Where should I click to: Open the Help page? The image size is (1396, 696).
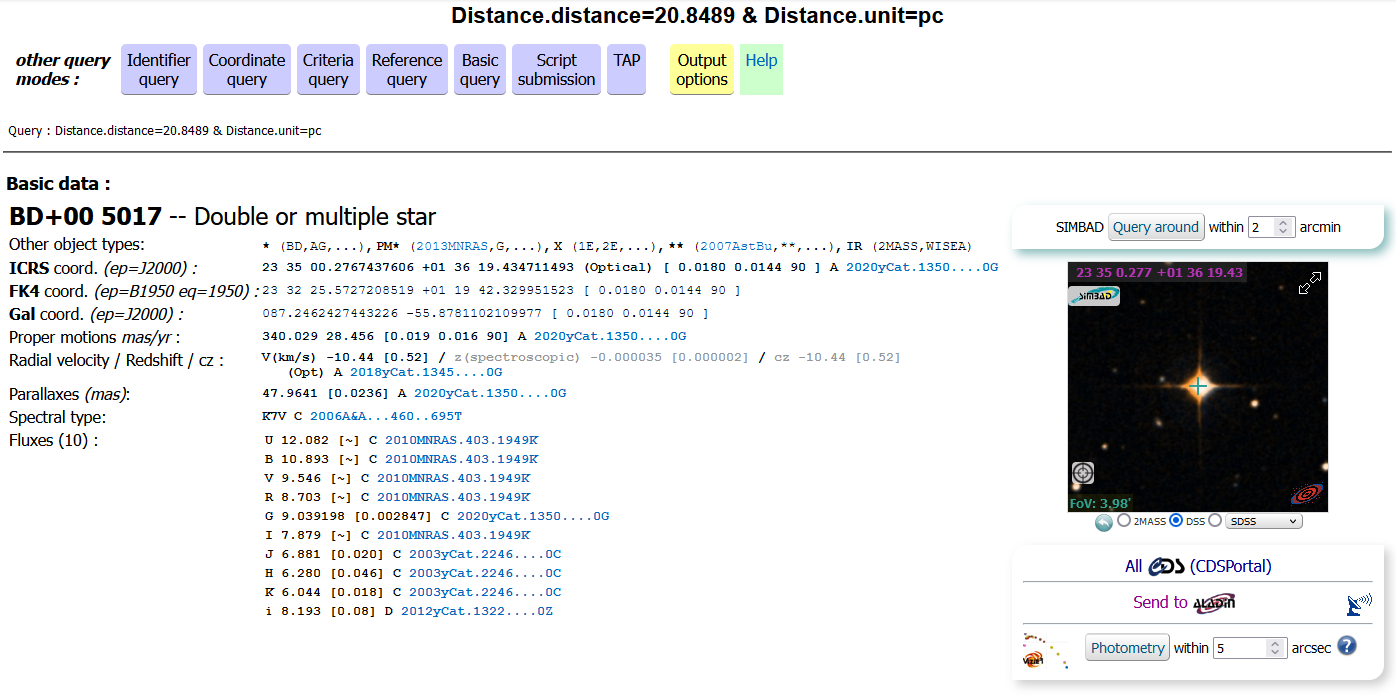(761, 70)
